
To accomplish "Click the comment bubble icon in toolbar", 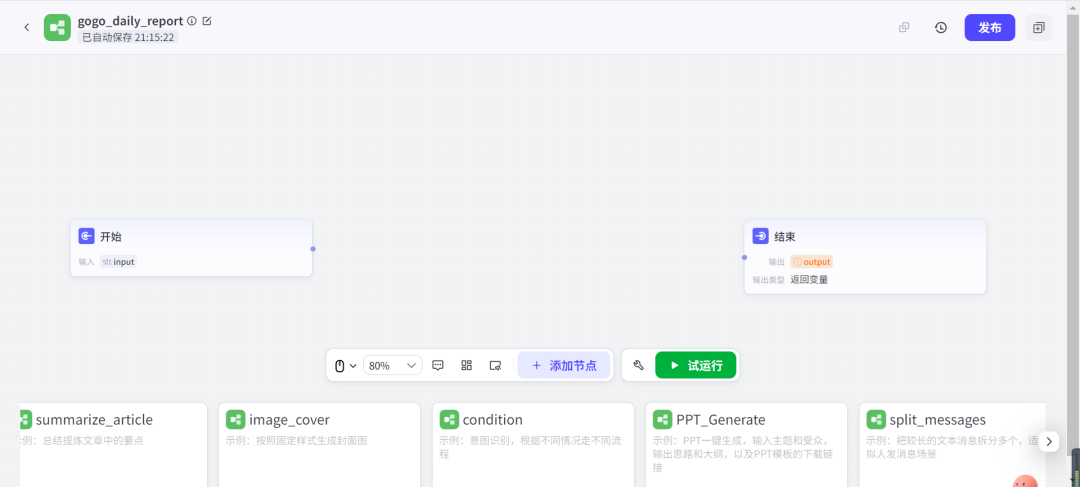I will 437,366.
